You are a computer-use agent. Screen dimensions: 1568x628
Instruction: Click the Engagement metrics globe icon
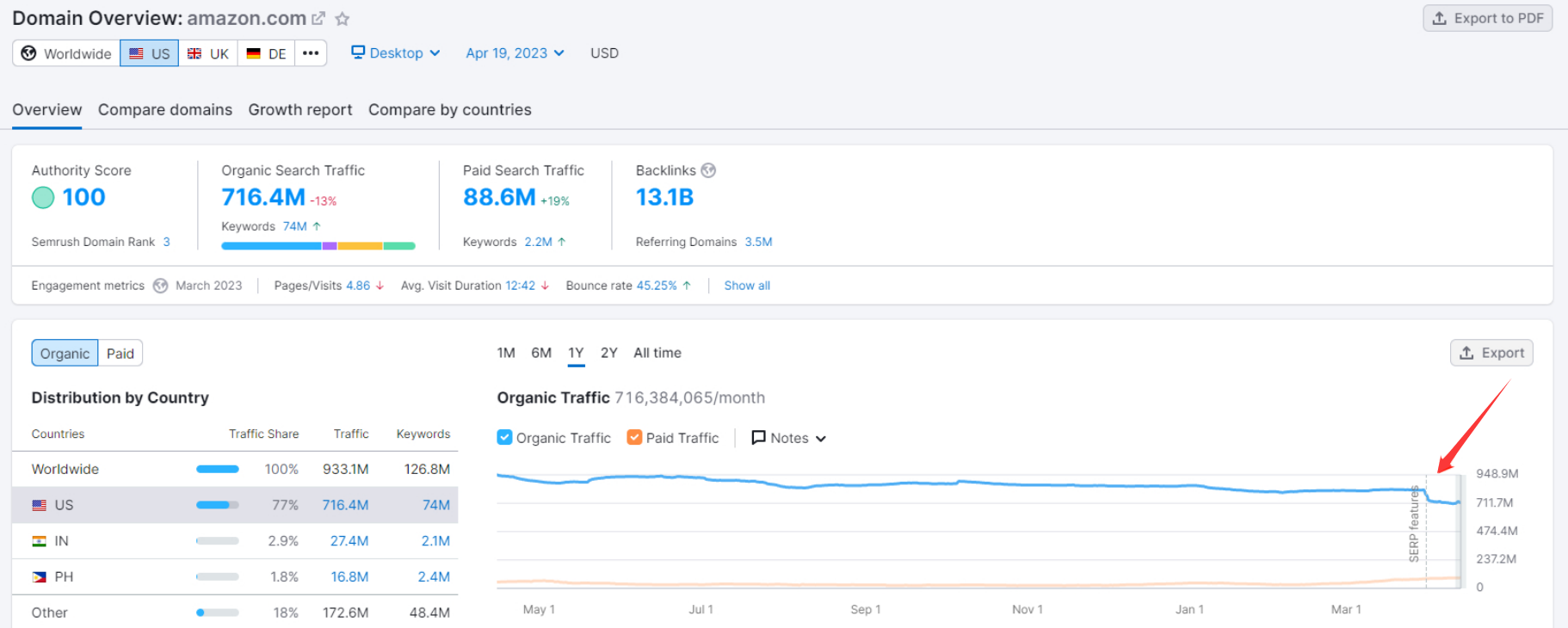(160, 286)
